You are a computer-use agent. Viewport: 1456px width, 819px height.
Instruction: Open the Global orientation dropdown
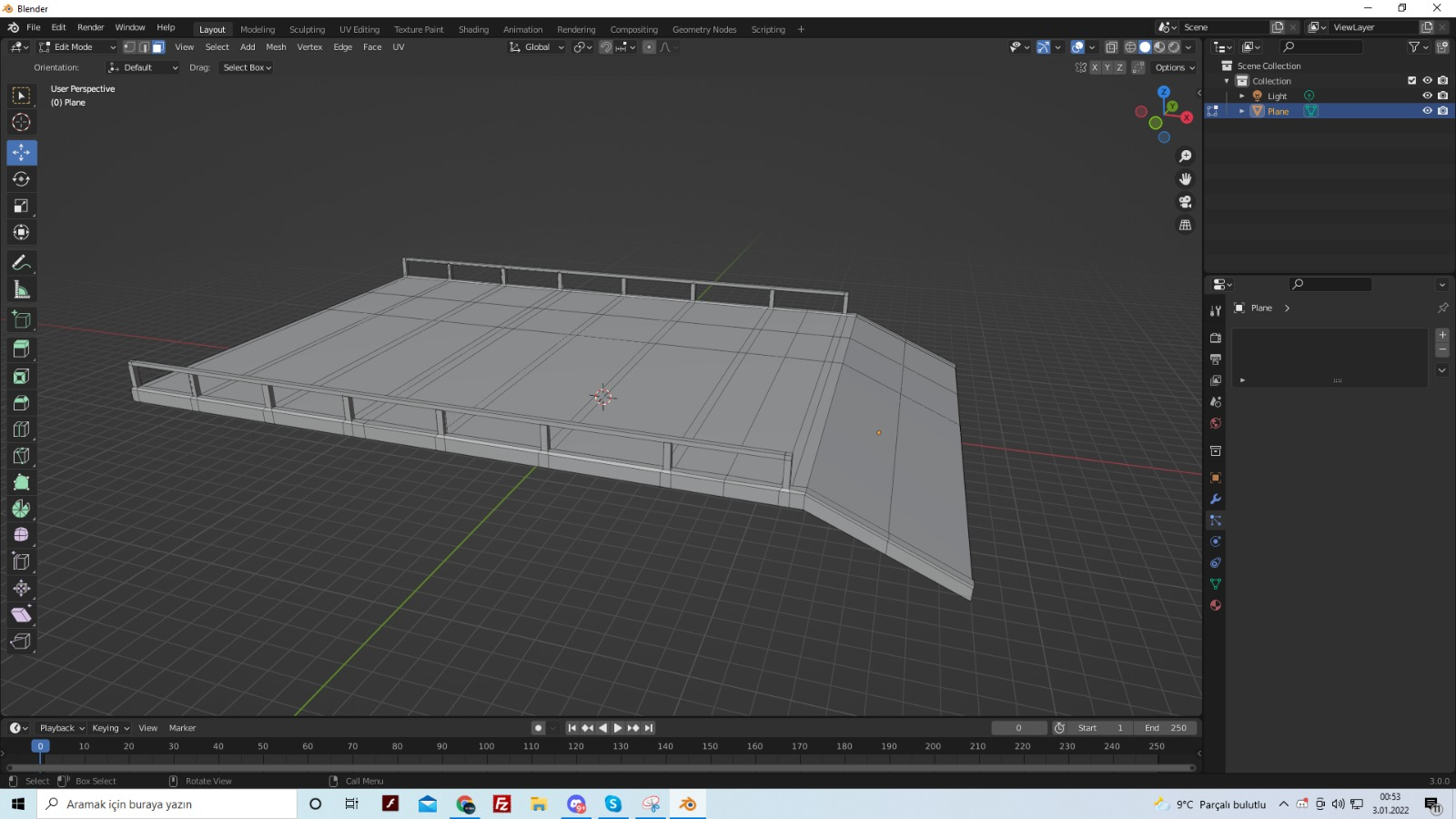[x=537, y=47]
